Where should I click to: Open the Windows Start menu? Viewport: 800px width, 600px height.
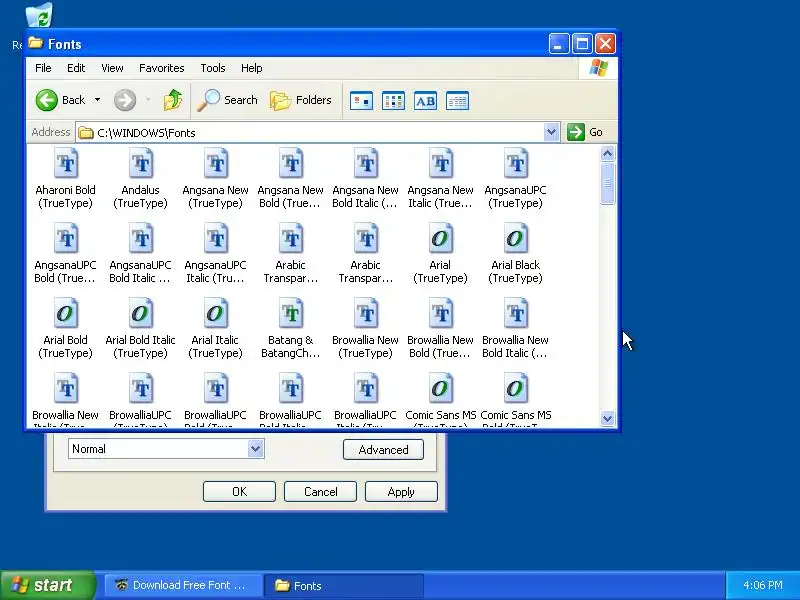[x=47, y=585]
